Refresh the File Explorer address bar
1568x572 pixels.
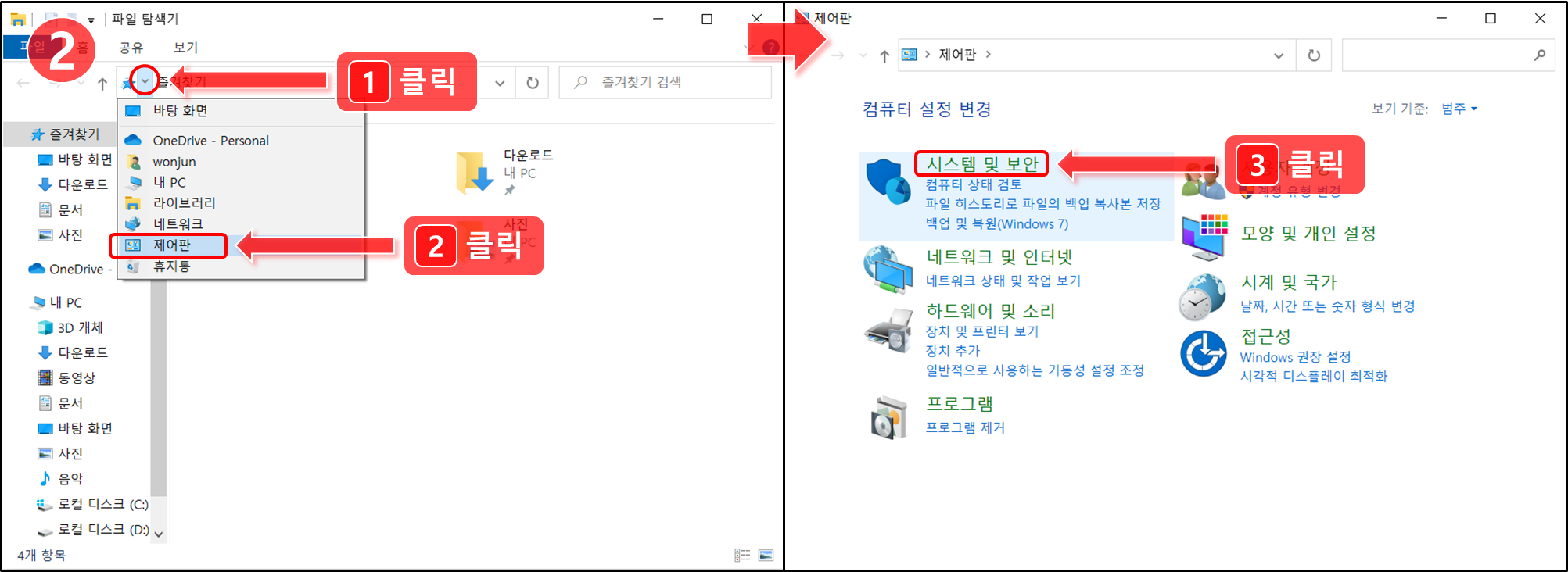533,83
